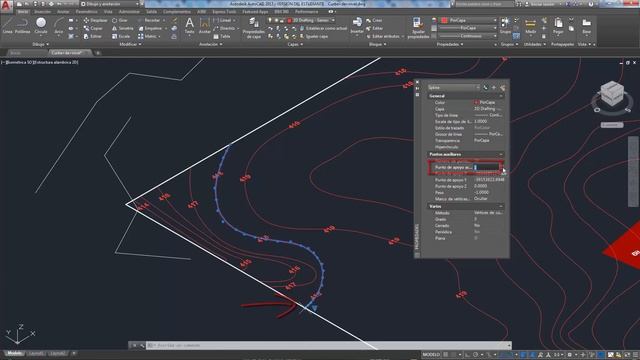Collapse the General section in Properties

tap(501, 96)
